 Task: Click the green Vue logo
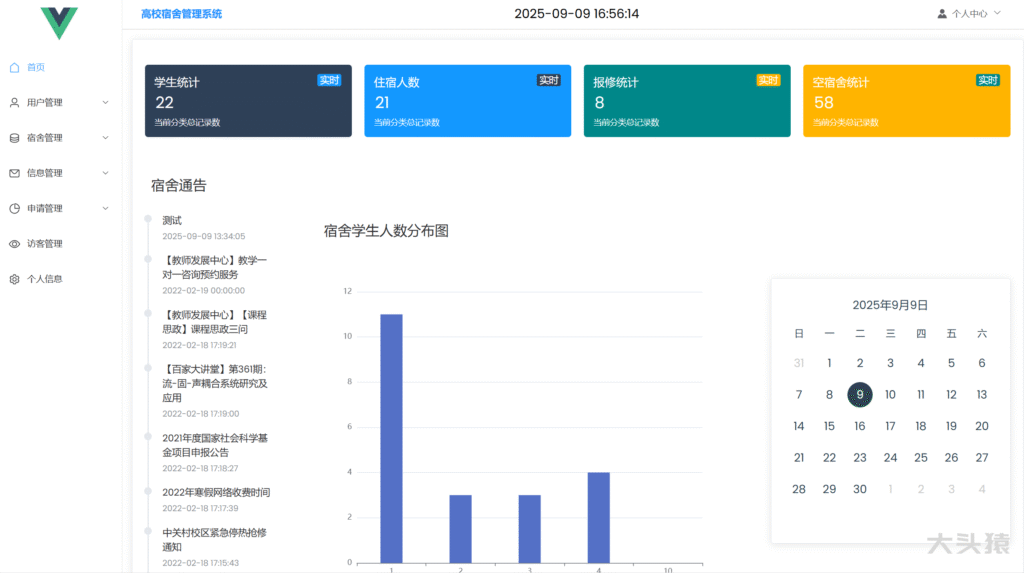[x=59, y=22]
